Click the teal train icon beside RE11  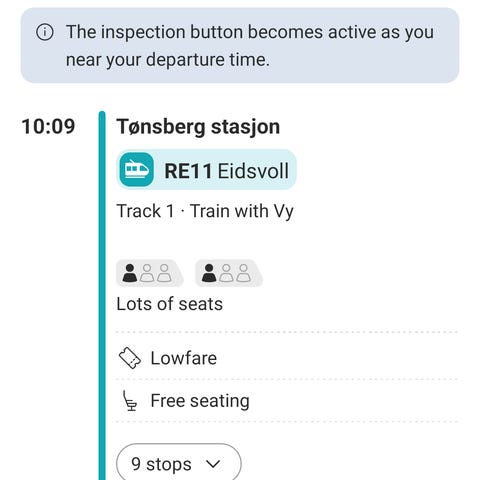click(x=137, y=170)
